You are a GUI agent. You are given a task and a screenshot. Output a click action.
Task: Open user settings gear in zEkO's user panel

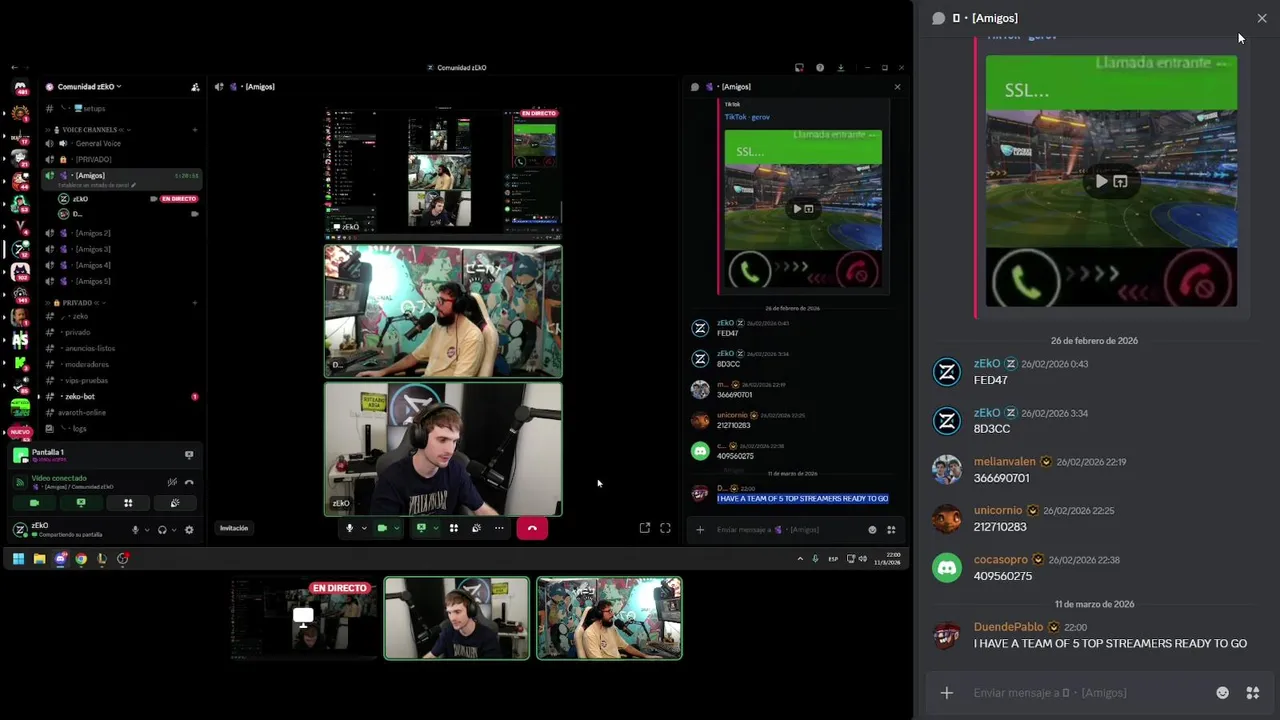189,529
